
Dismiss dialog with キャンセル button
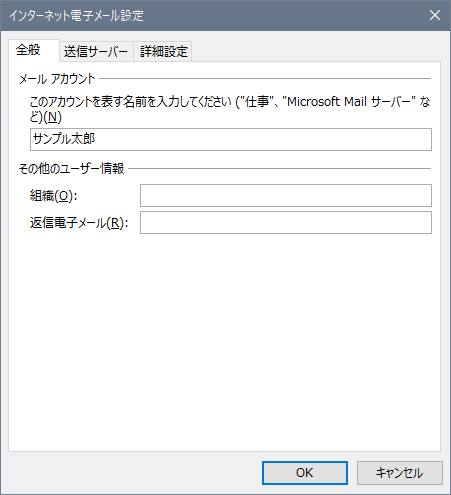(400, 473)
